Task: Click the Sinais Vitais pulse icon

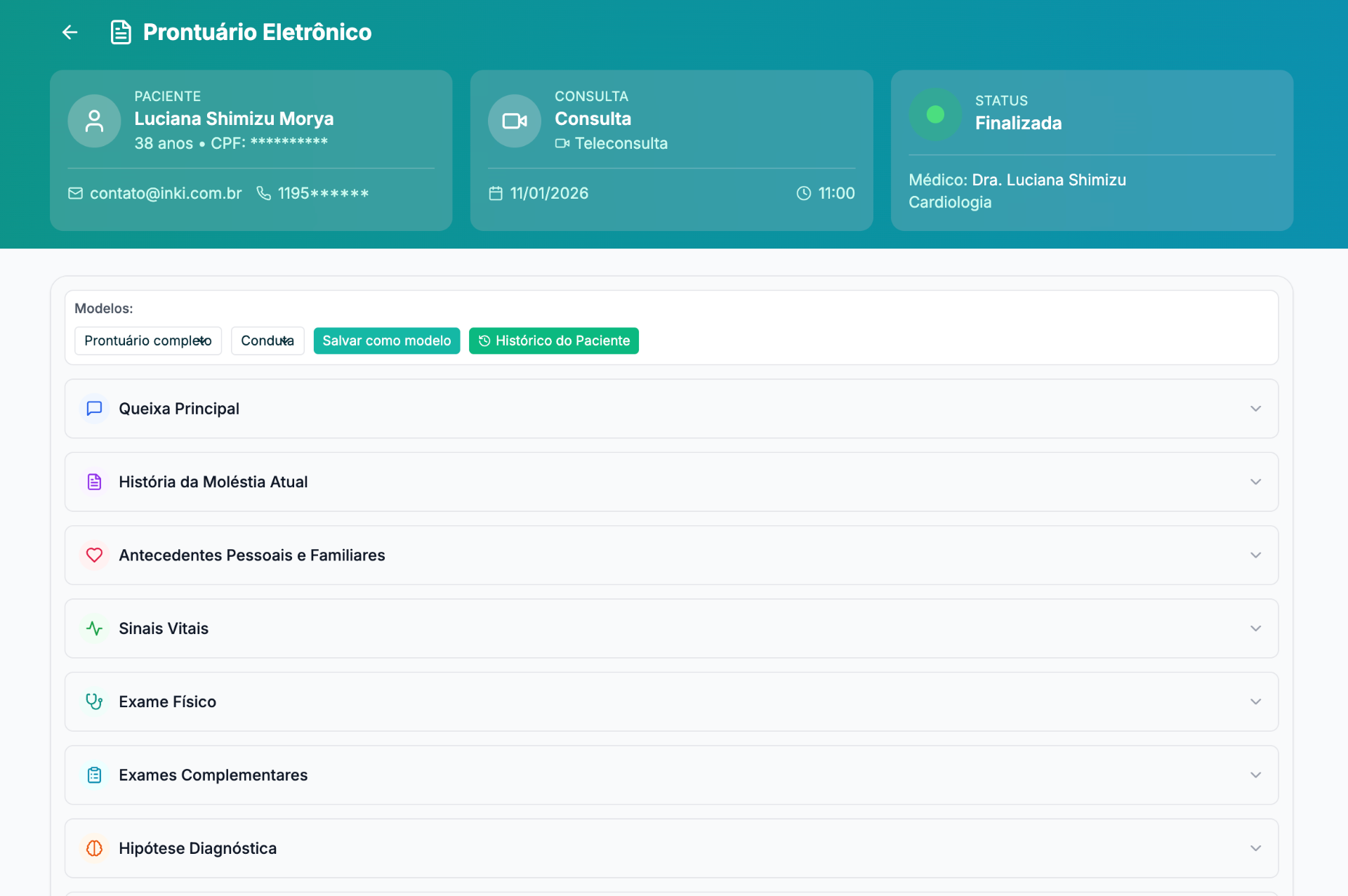Action: point(94,628)
